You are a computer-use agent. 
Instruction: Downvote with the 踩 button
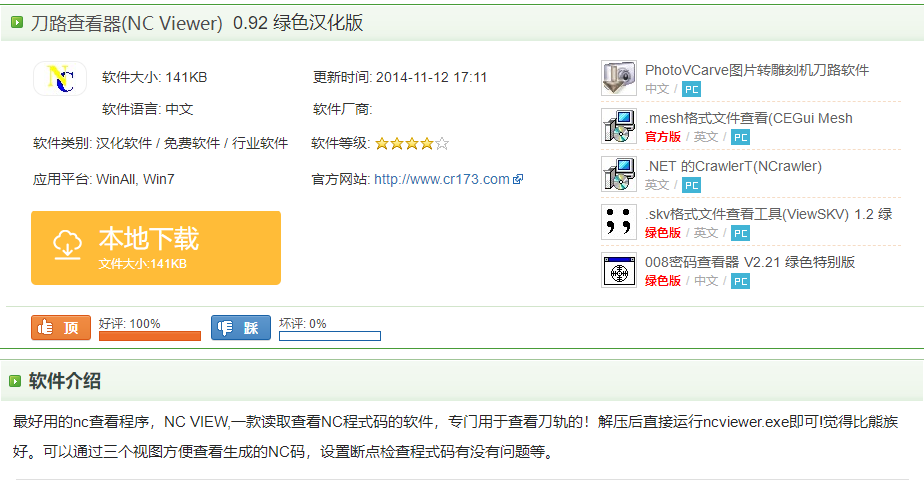coord(241,328)
